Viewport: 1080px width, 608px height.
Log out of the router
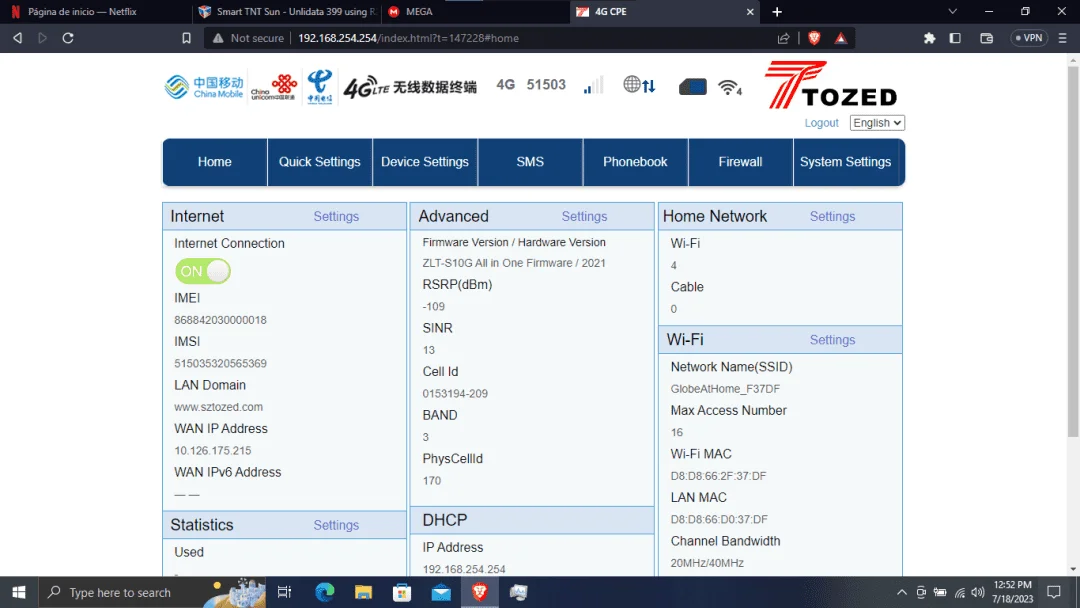click(821, 123)
